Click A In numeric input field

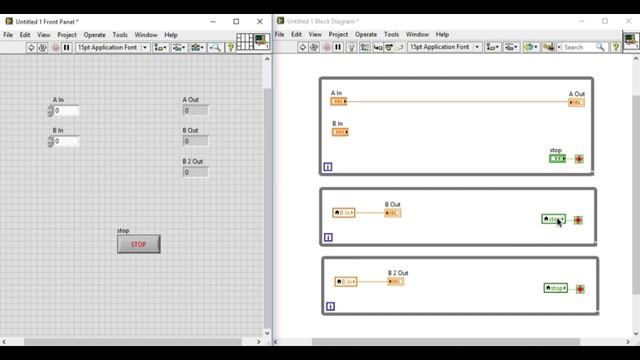click(67, 111)
